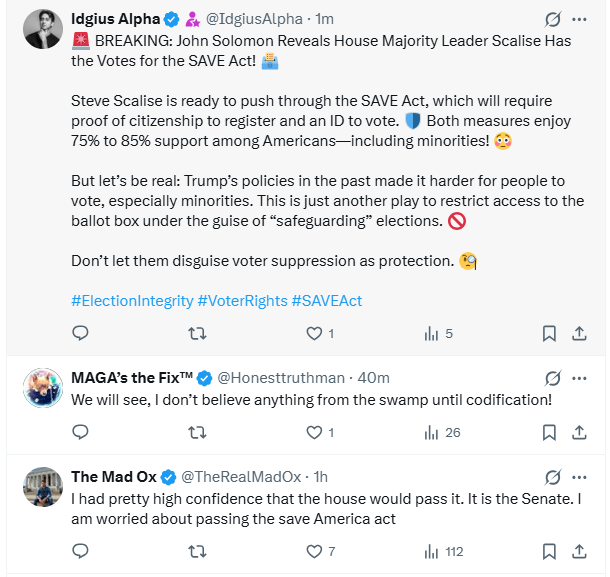
Task: View analytics on Idgius Alpha's post
Action: tap(432, 333)
